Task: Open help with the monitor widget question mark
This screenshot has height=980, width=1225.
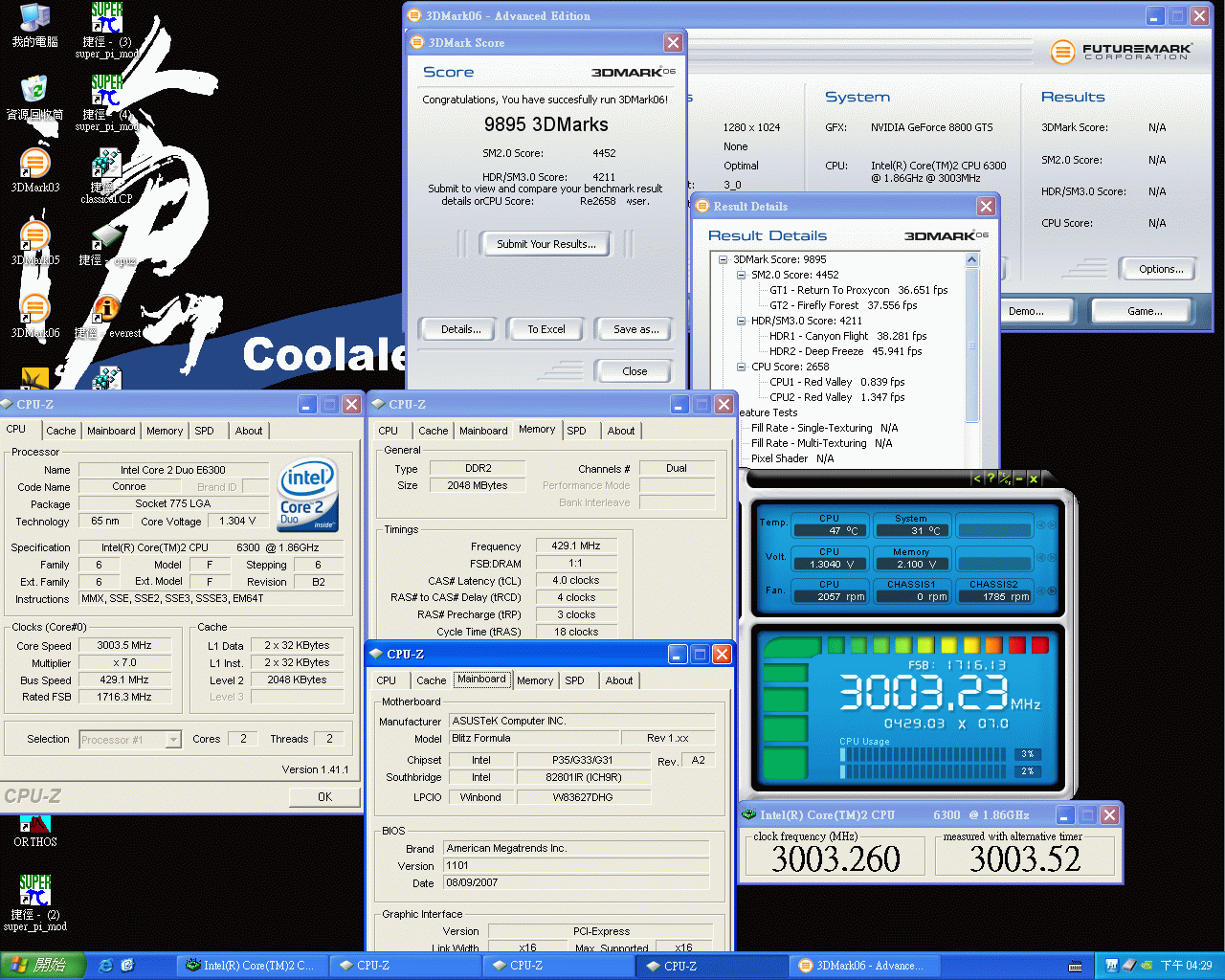Action: [991, 479]
